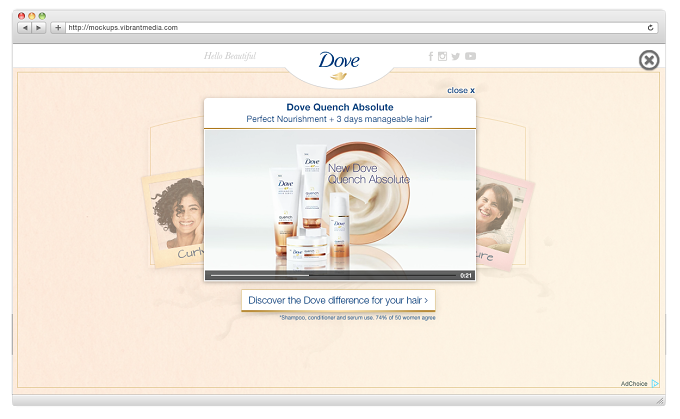Select the curly-haired woman polaroid photo
Screen dimensions: 680x419
click(x=173, y=219)
